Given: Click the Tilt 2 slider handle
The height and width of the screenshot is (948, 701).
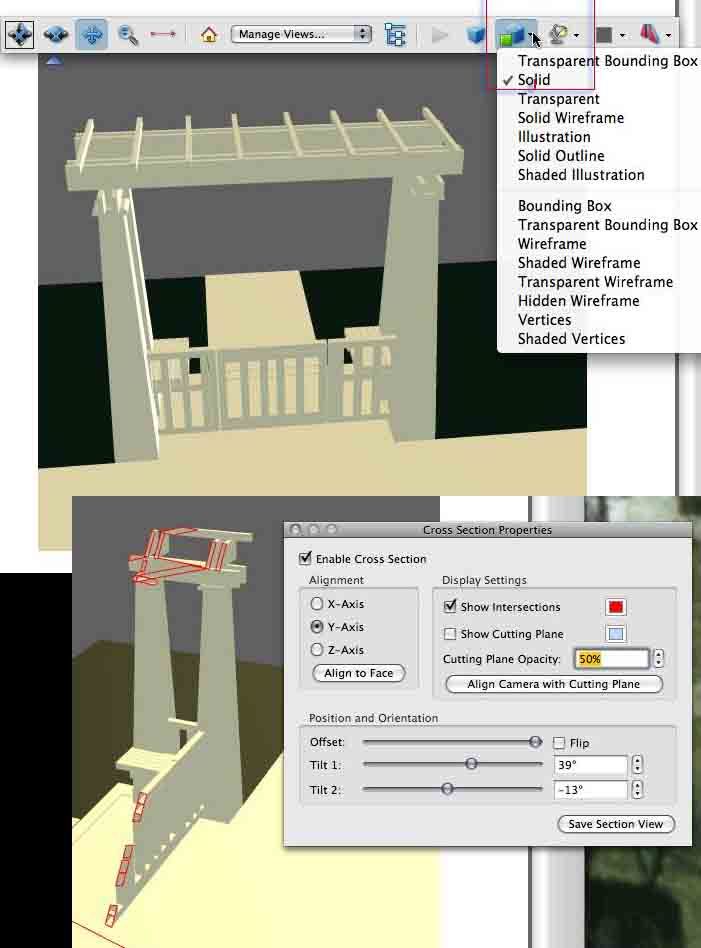Looking at the screenshot, I should [447, 789].
